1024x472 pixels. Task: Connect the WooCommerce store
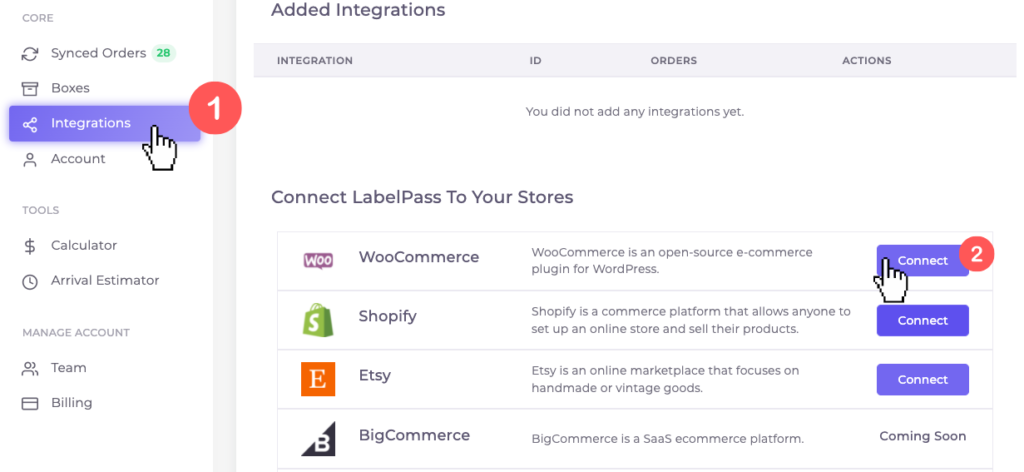coord(922,260)
